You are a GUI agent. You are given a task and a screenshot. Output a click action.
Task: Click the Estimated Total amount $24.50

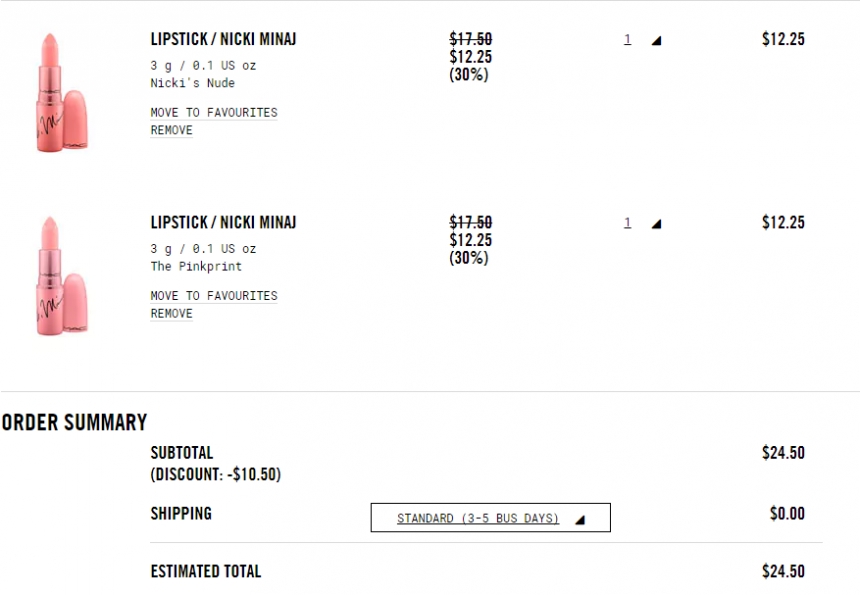tap(782, 572)
